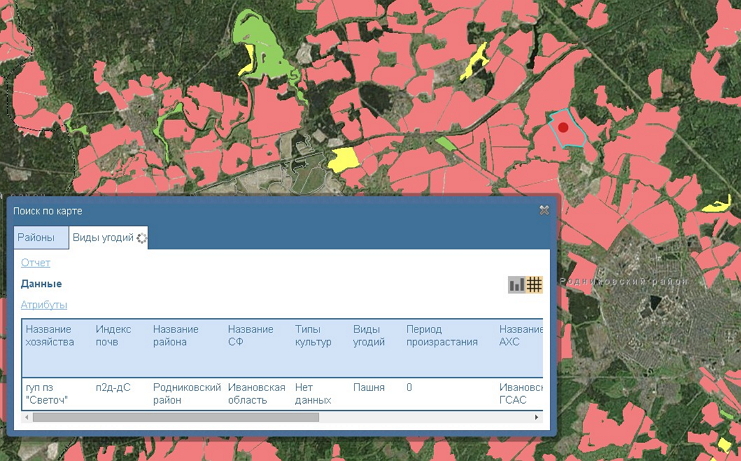Click the horizontal scrollbar thumb
The width and height of the screenshot is (741, 461).
pyautogui.click(x=176, y=418)
